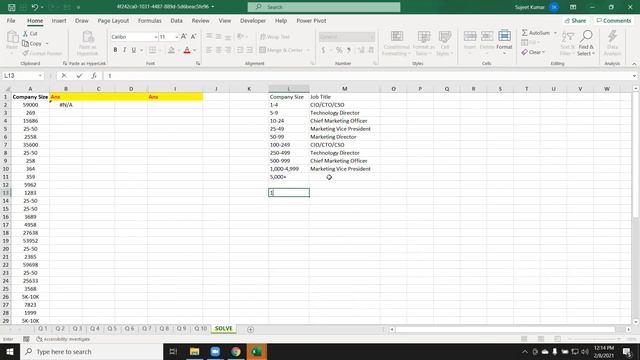
Task: Switch to the Formulas tab
Action: point(149,20)
